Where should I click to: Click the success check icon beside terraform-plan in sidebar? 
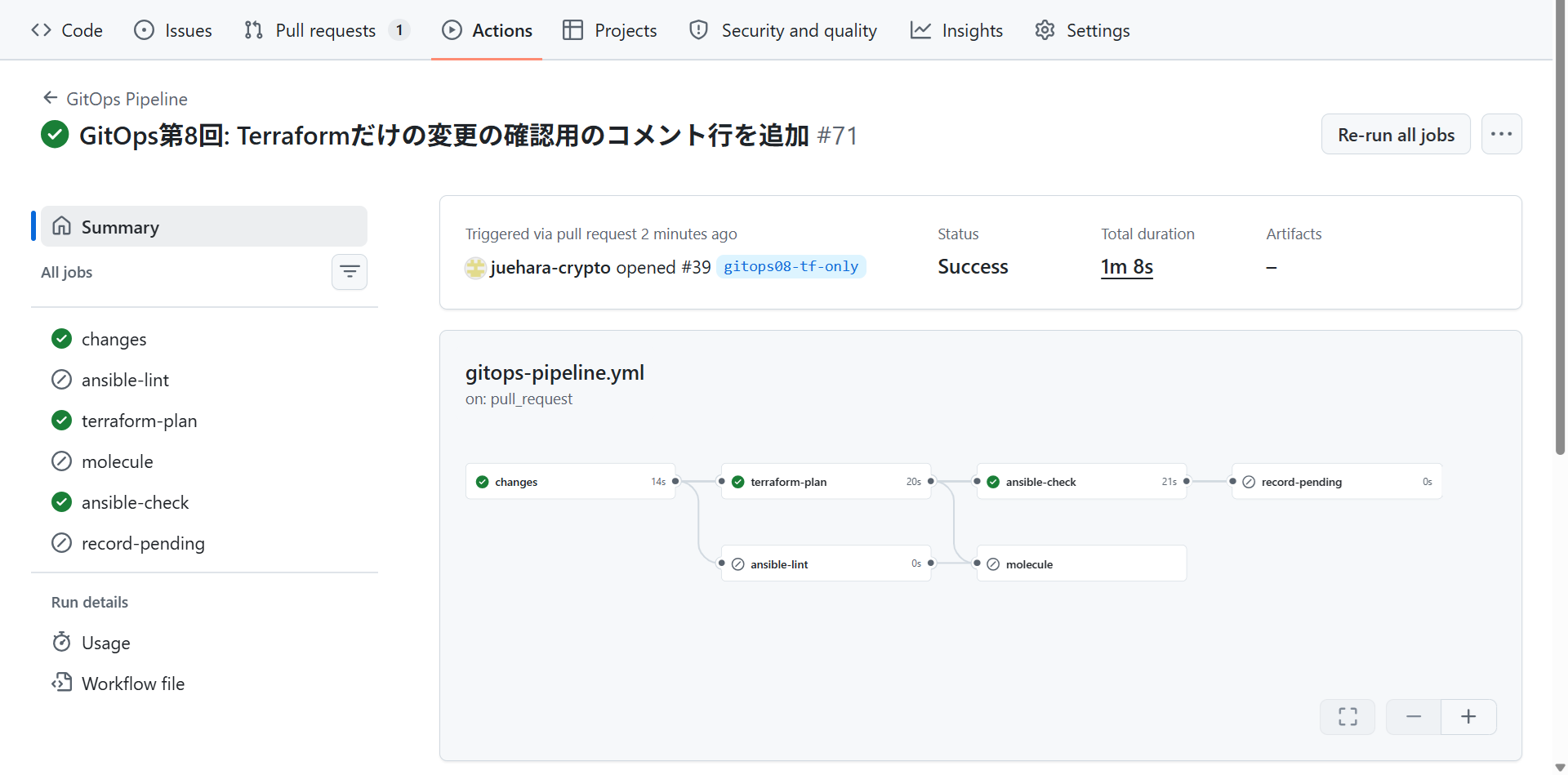pos(61,421)
